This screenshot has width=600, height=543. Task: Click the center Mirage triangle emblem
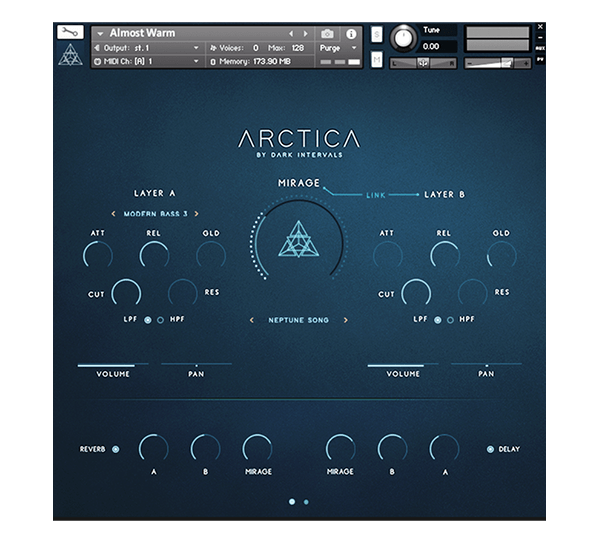click(x=298, y=239)
